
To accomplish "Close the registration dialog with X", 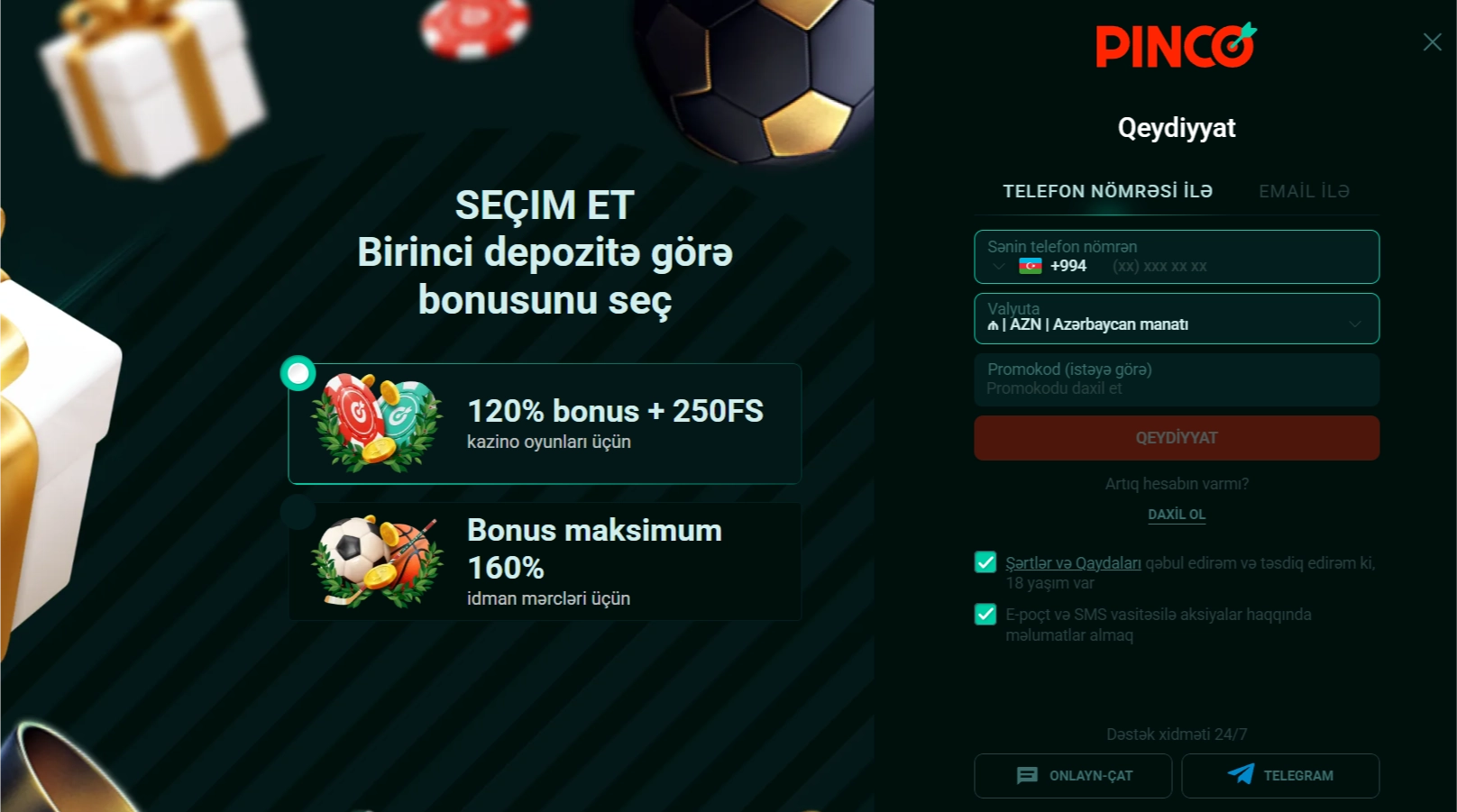I will (x=1432, y=42).
